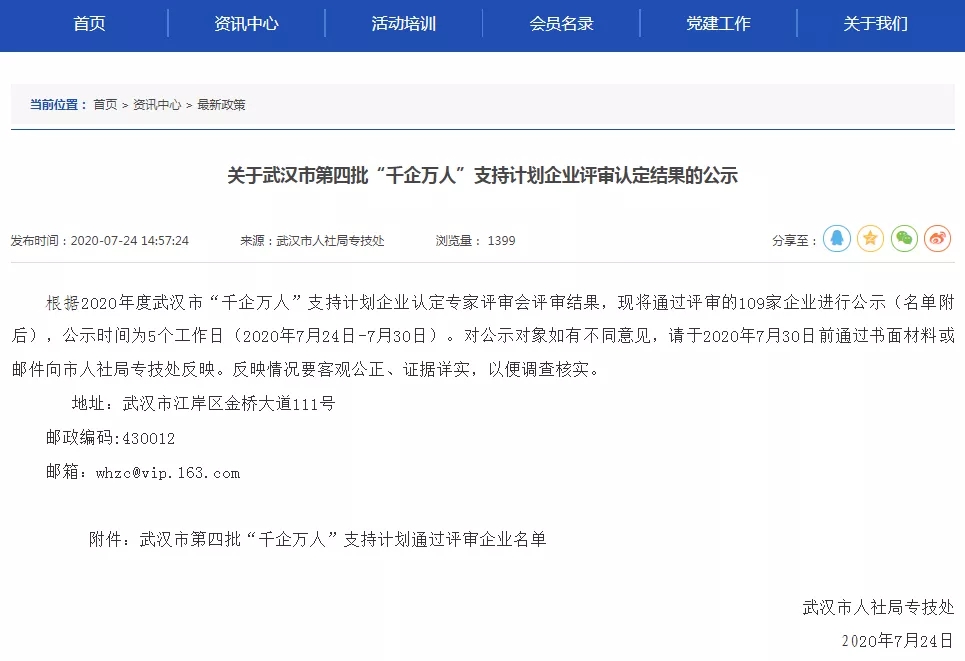Click the 发布时间 publish timestamp
The width and height of the screenshot is (965, 661).
point(99,241)
